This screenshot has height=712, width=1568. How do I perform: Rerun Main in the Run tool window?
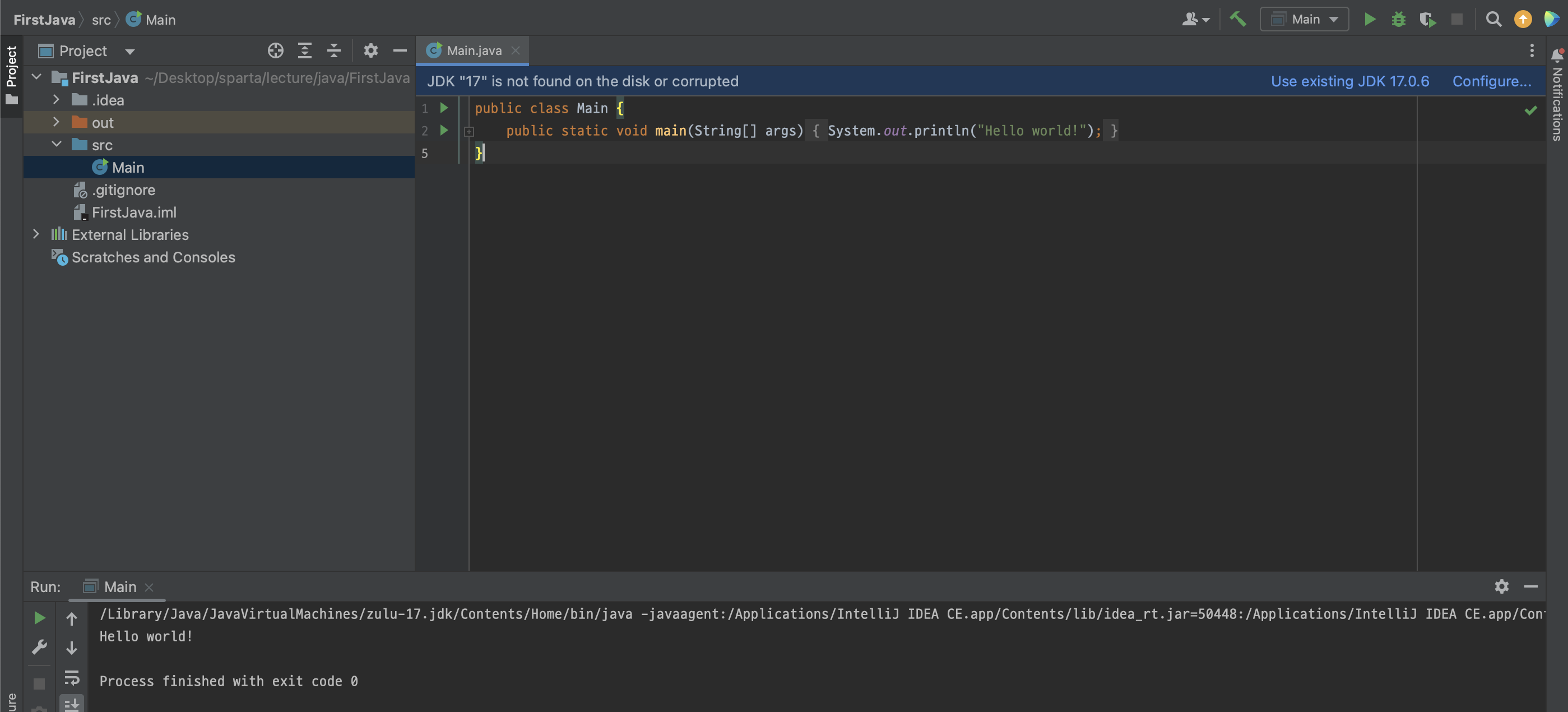pyautogui.click(x=39, y=618)
